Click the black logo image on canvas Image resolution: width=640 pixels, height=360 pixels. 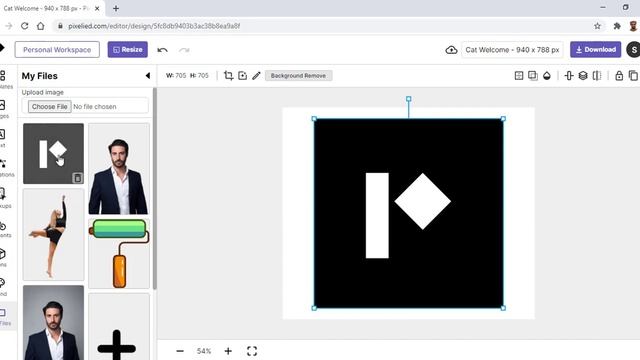click(409, 213)
